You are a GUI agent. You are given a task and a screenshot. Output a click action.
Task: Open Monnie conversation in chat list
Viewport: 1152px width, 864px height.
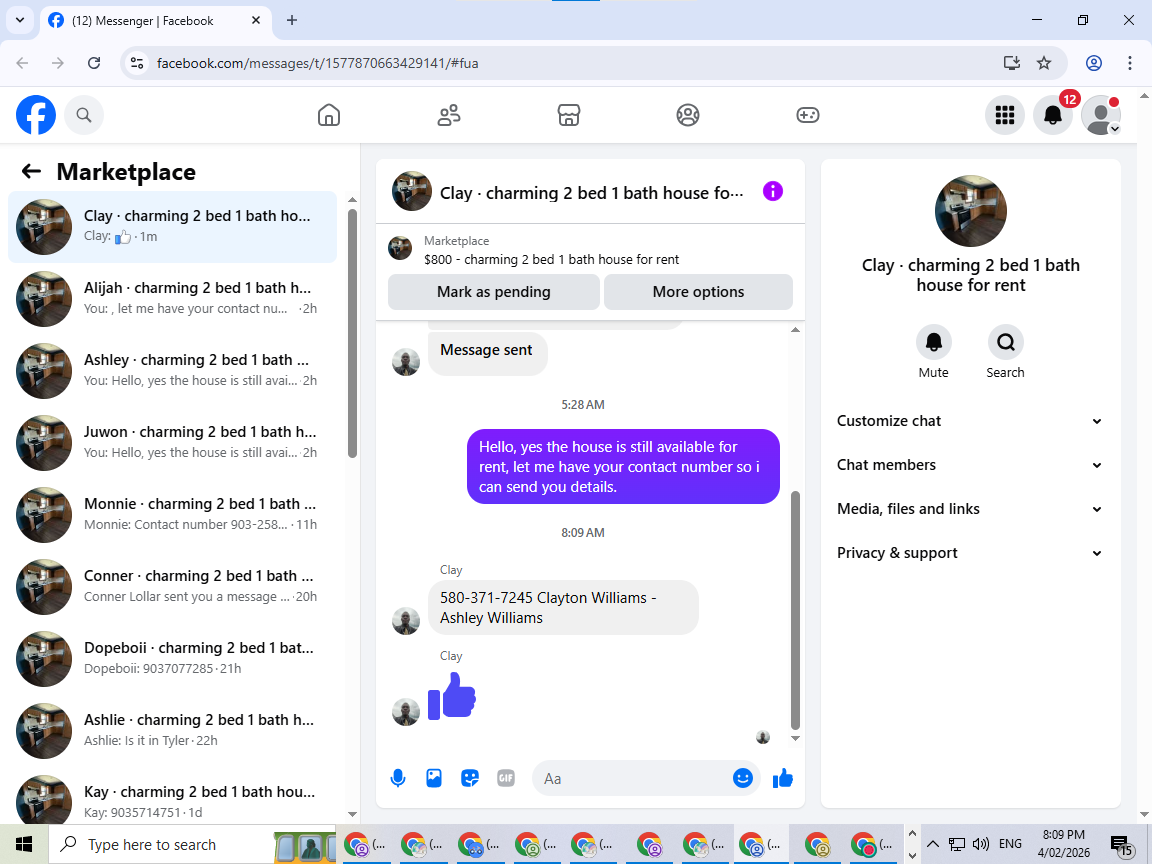(x=173, y=514)
